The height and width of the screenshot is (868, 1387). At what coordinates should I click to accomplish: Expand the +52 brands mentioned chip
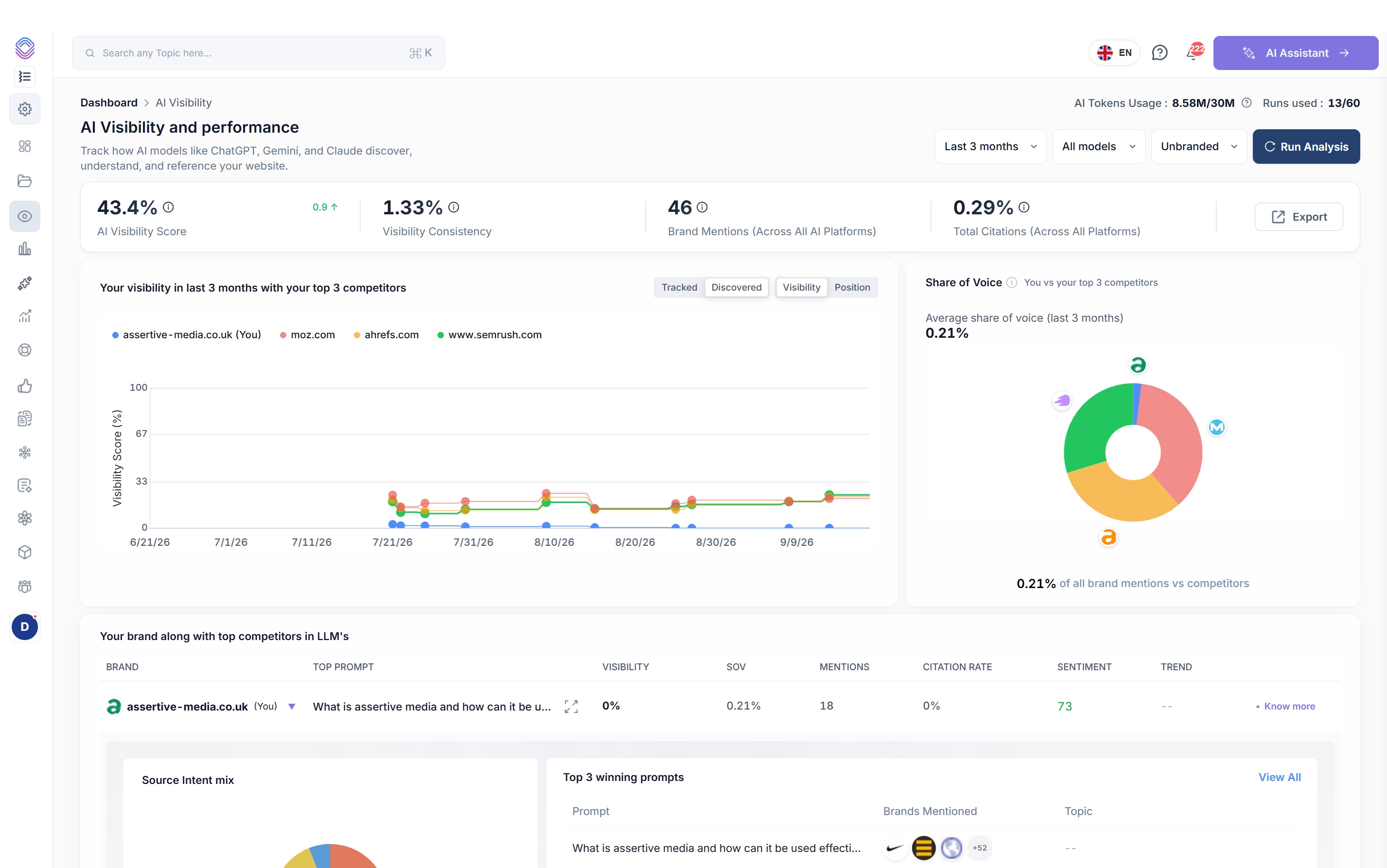[x=980, y=848]
